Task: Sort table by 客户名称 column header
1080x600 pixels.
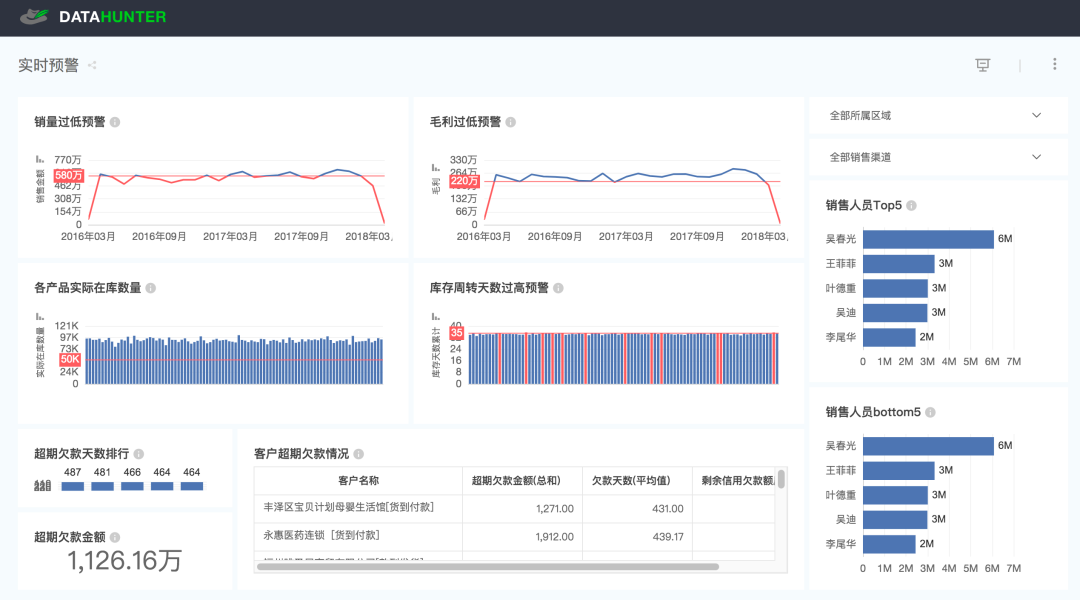Action: click(x=358, y=481)
